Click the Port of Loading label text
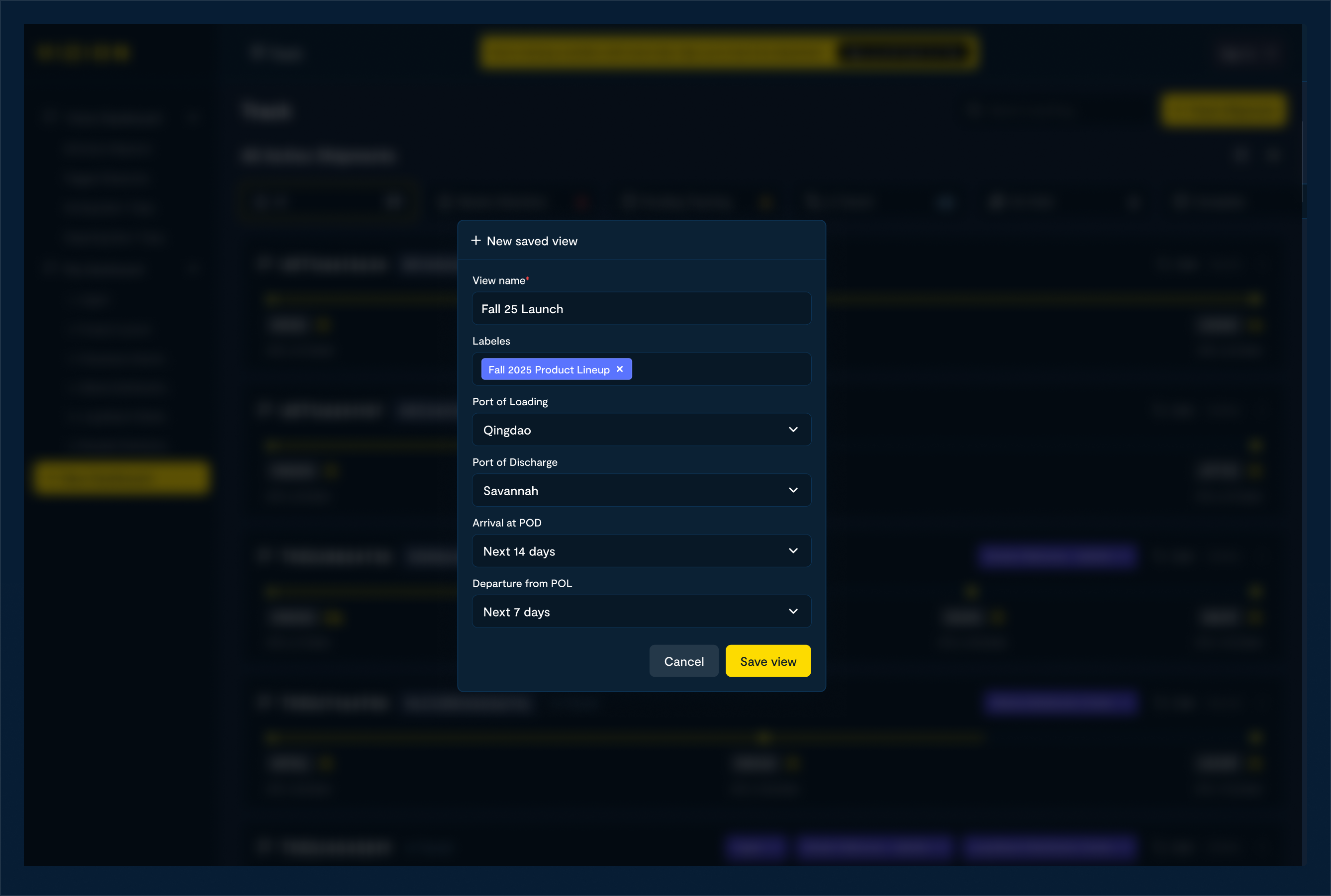The width and height of the screenshot is (1331, 896). pos(510,402)
